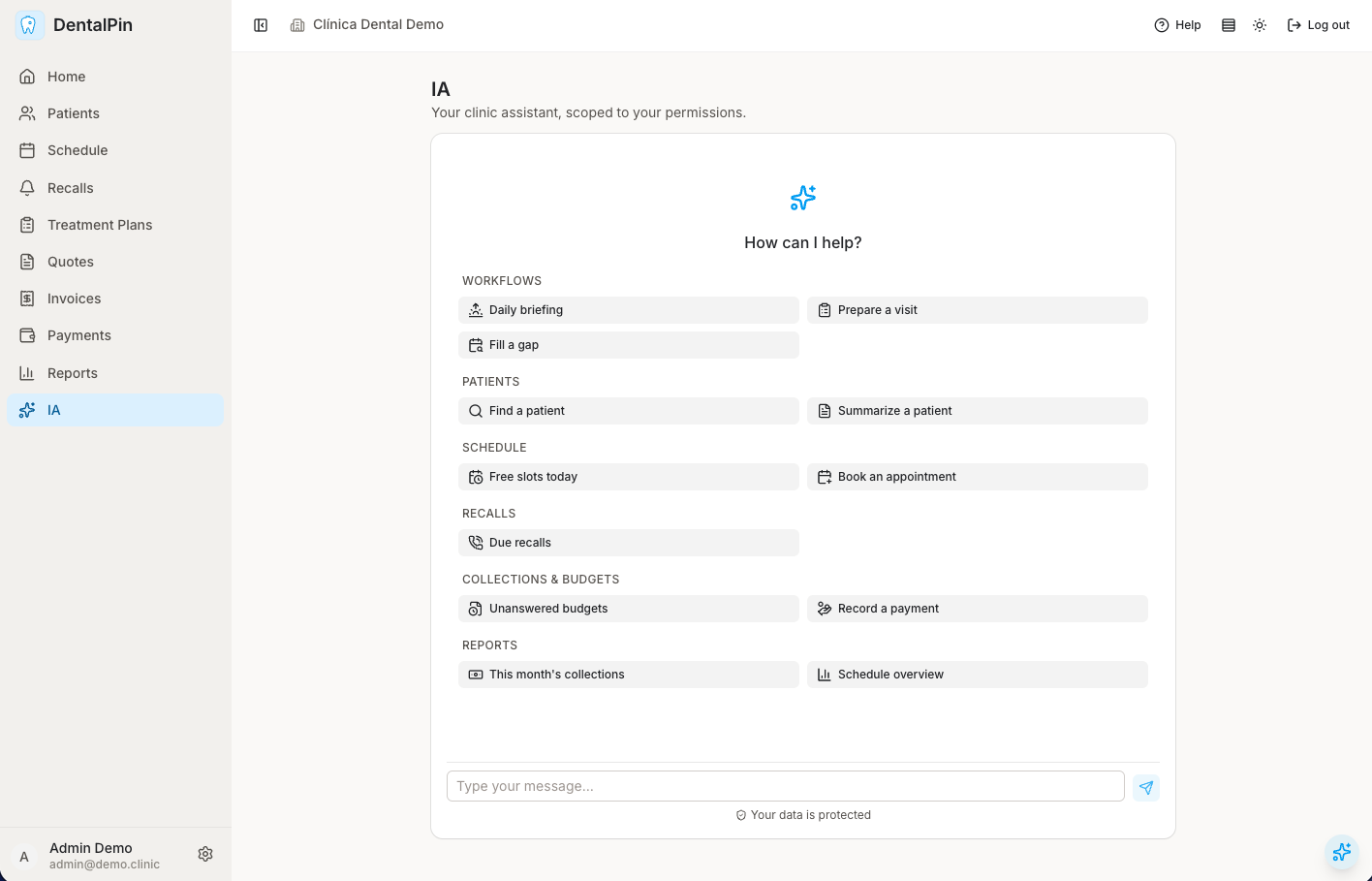Image resolution: width=1372 pixels, height=881 pixels.
Task: Select the Unanswered budgets prompt
Action: 629,609
